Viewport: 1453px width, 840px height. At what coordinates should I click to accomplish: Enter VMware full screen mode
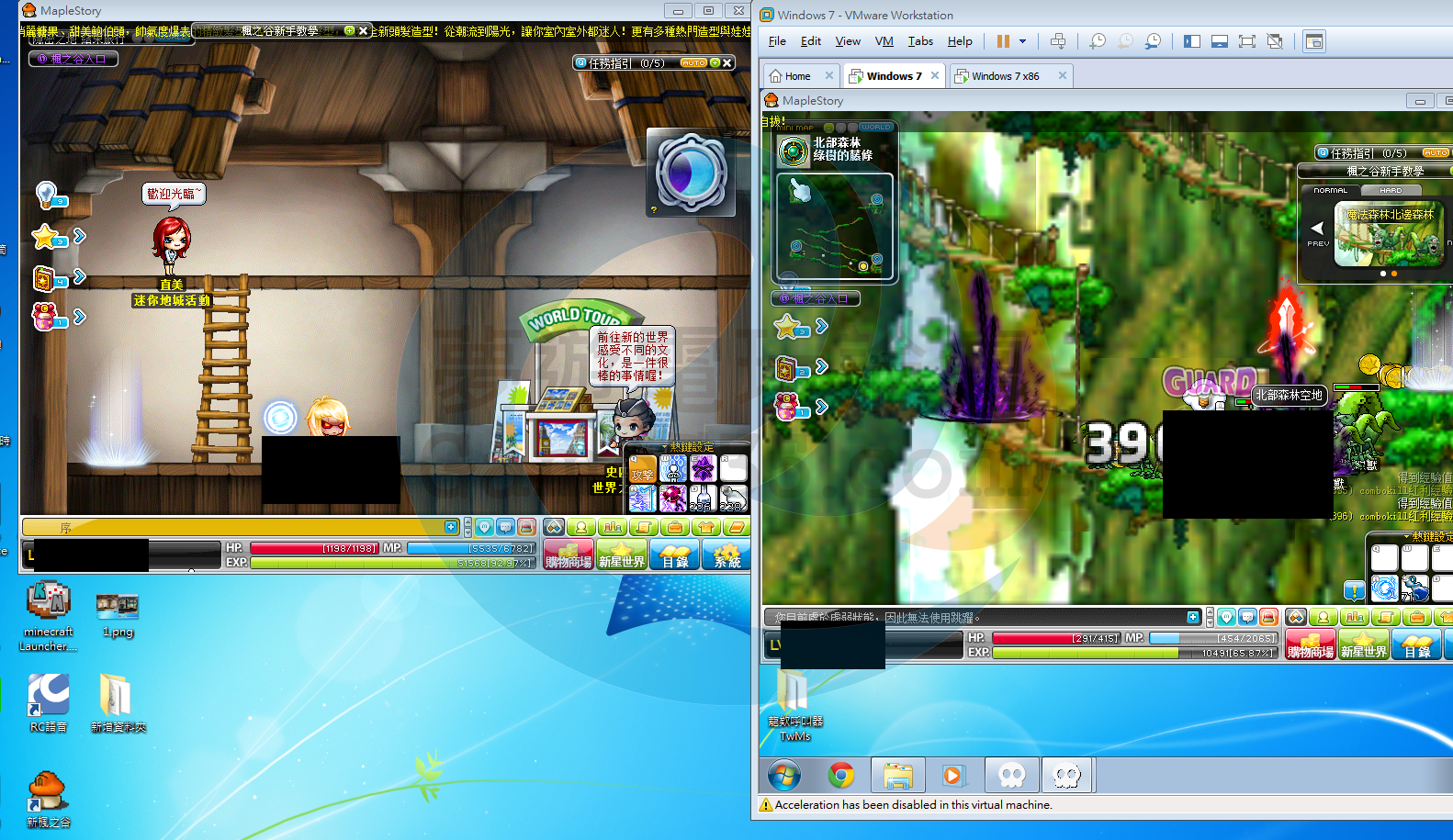[1246, 41]
